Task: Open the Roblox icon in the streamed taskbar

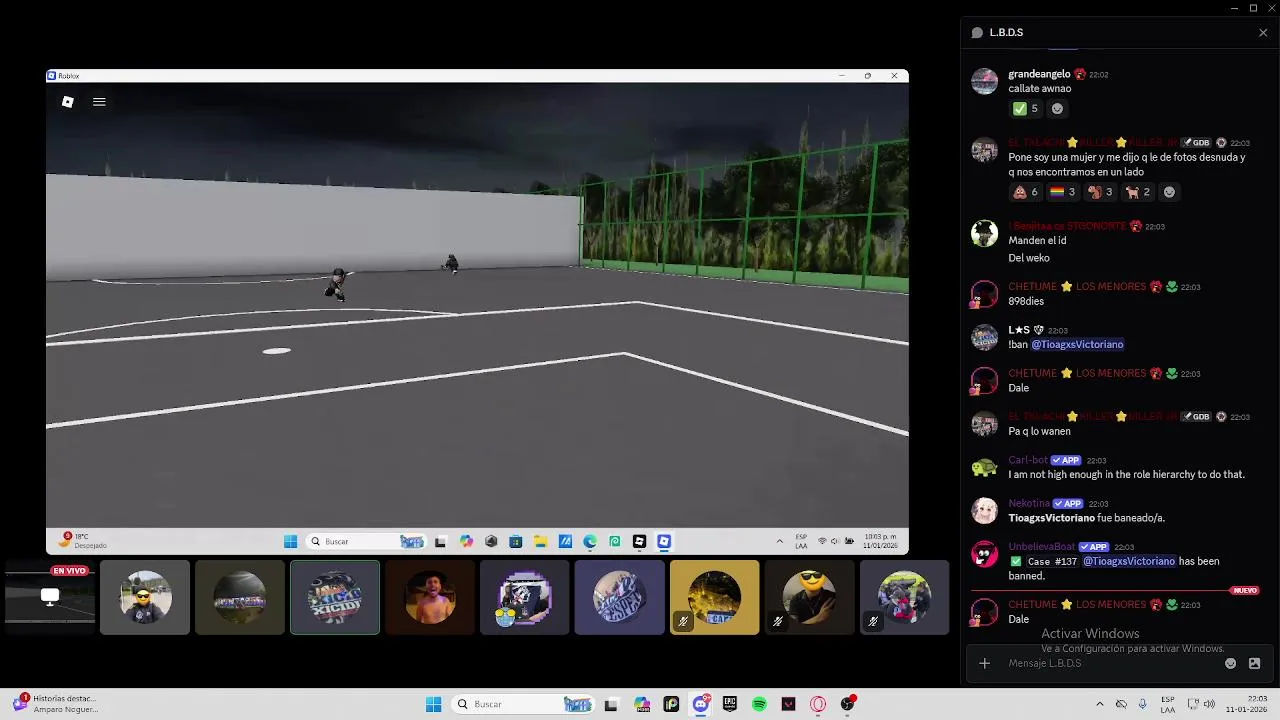Action: [x=664, y=541]
